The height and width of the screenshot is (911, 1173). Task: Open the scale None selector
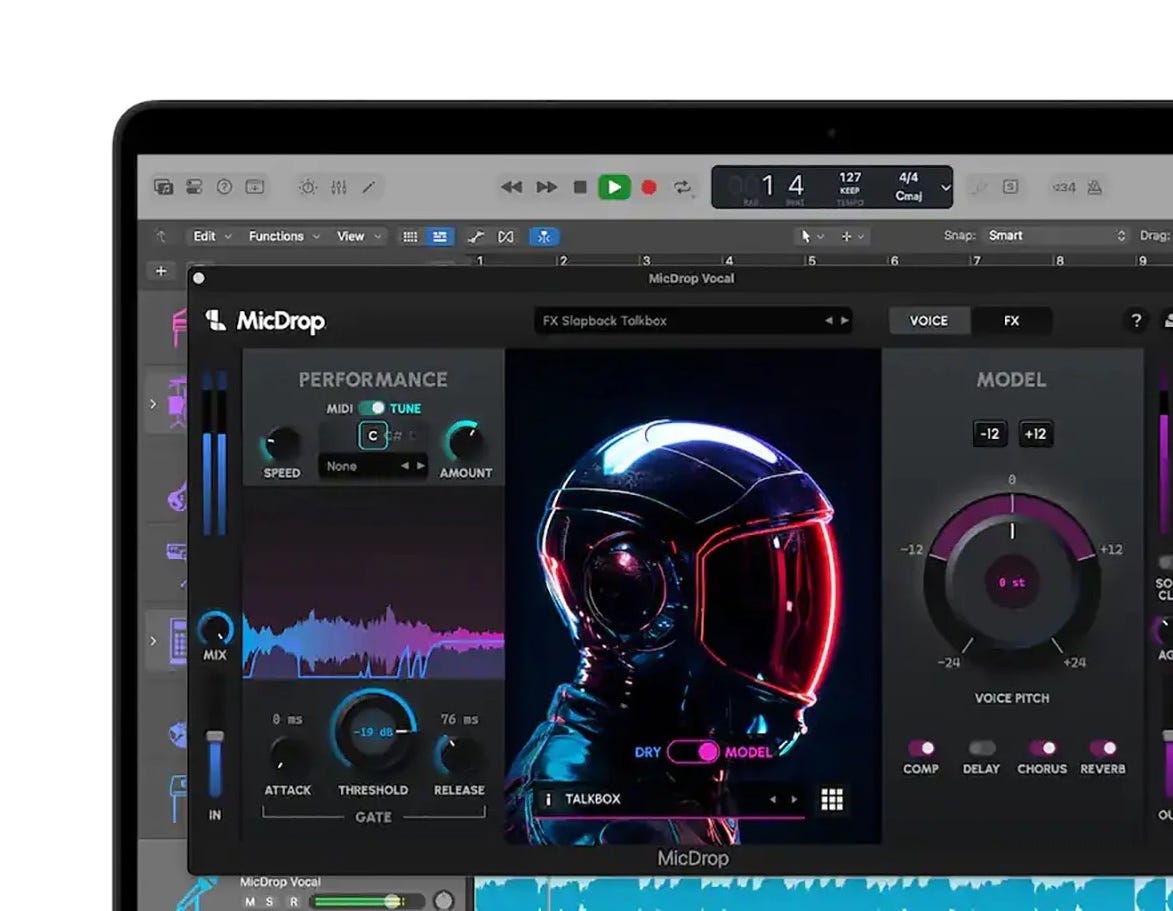(x=372, y=466)
